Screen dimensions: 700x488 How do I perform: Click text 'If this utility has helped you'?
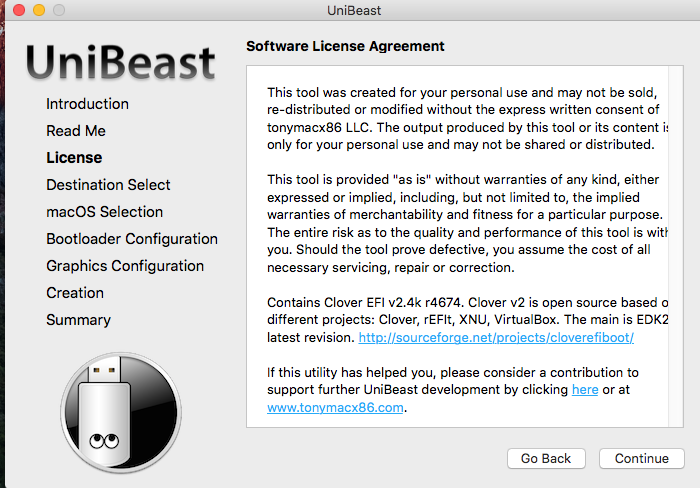[351, 372]
